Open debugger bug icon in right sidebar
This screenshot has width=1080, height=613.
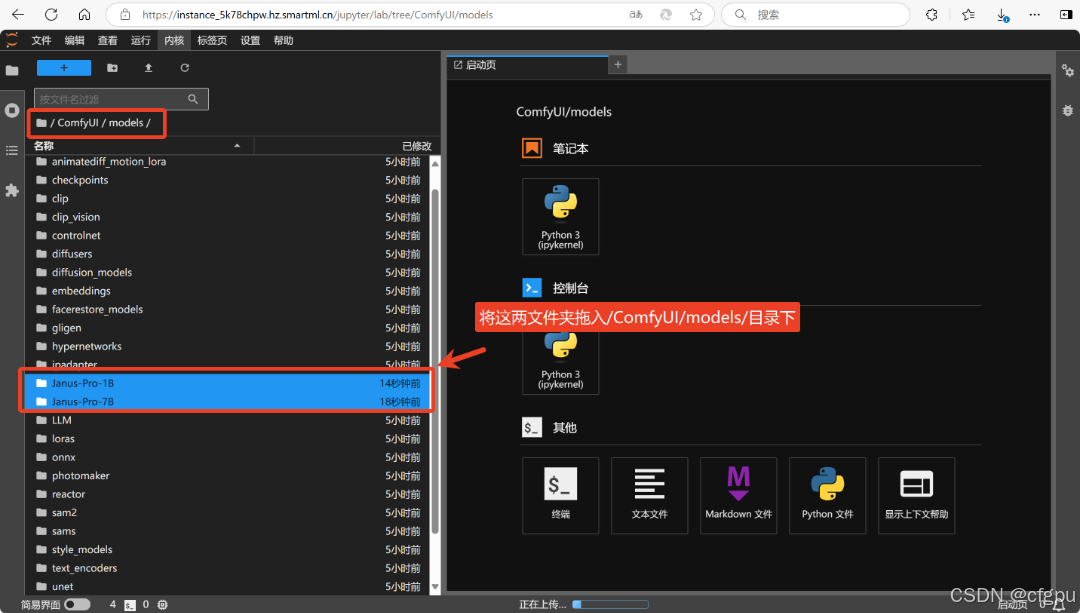(1068, 110)
